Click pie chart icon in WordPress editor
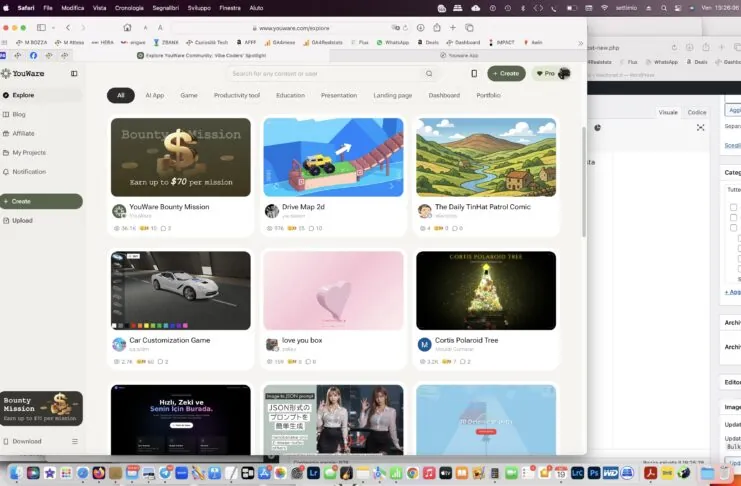This screenshot has width=741, height=486. pos(597,128)
